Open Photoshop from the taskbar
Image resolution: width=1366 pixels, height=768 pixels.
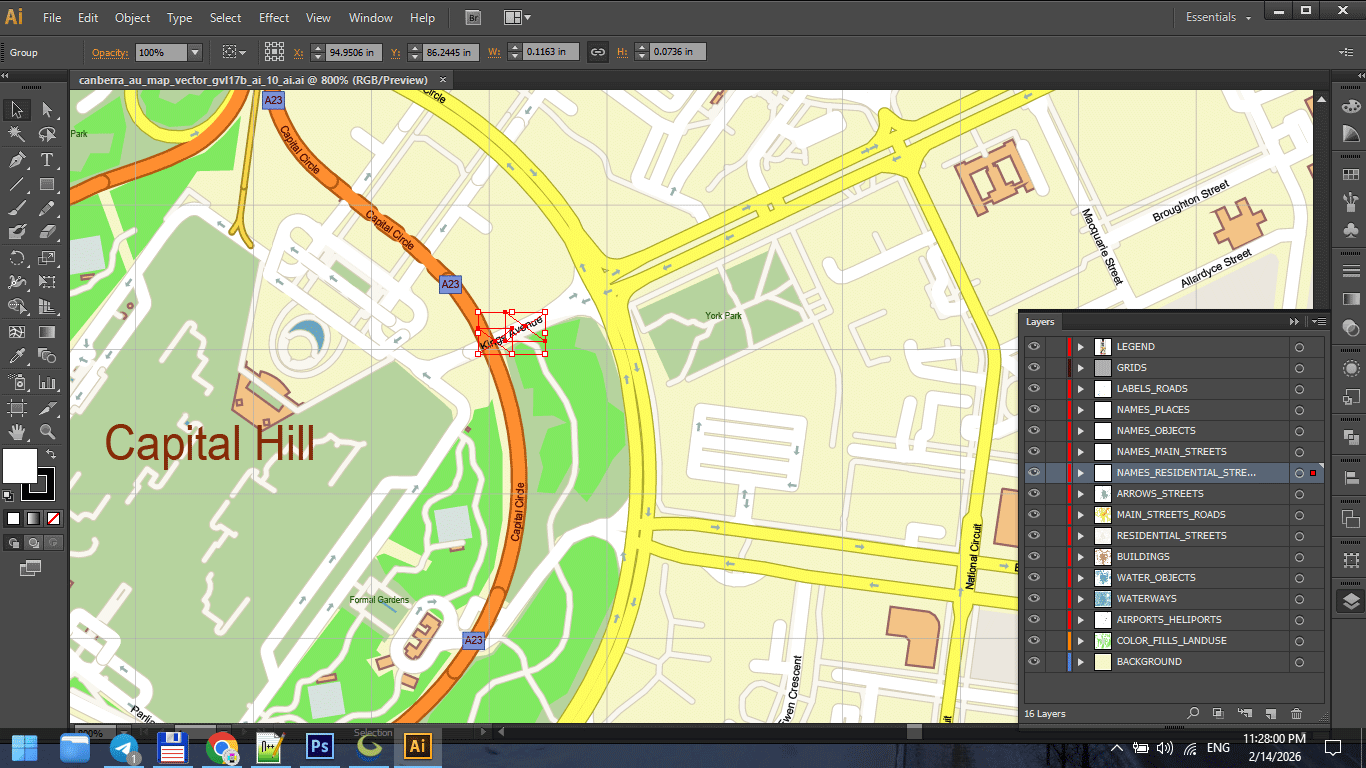319,747
